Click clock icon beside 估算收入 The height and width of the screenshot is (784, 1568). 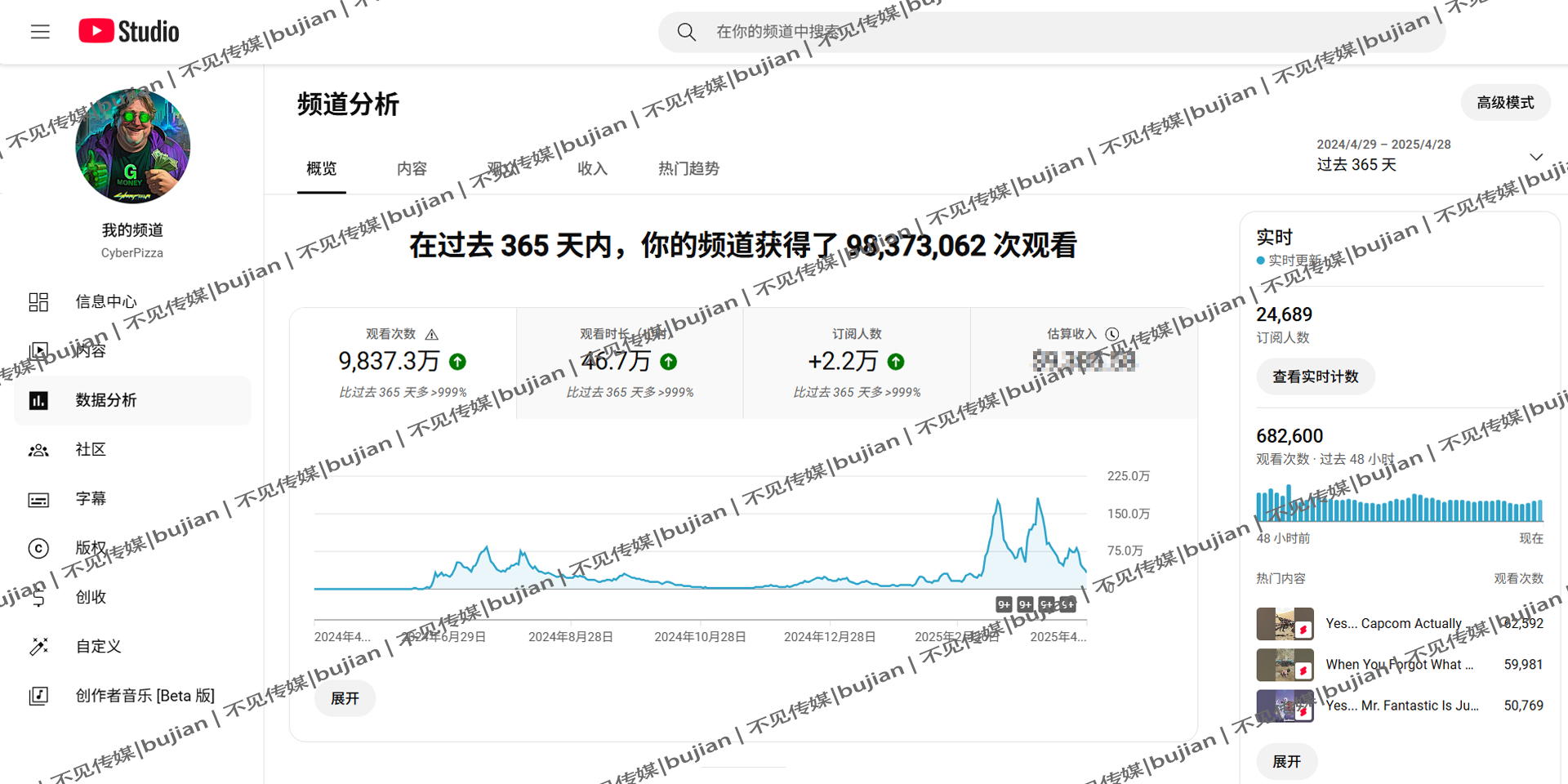1111,334
